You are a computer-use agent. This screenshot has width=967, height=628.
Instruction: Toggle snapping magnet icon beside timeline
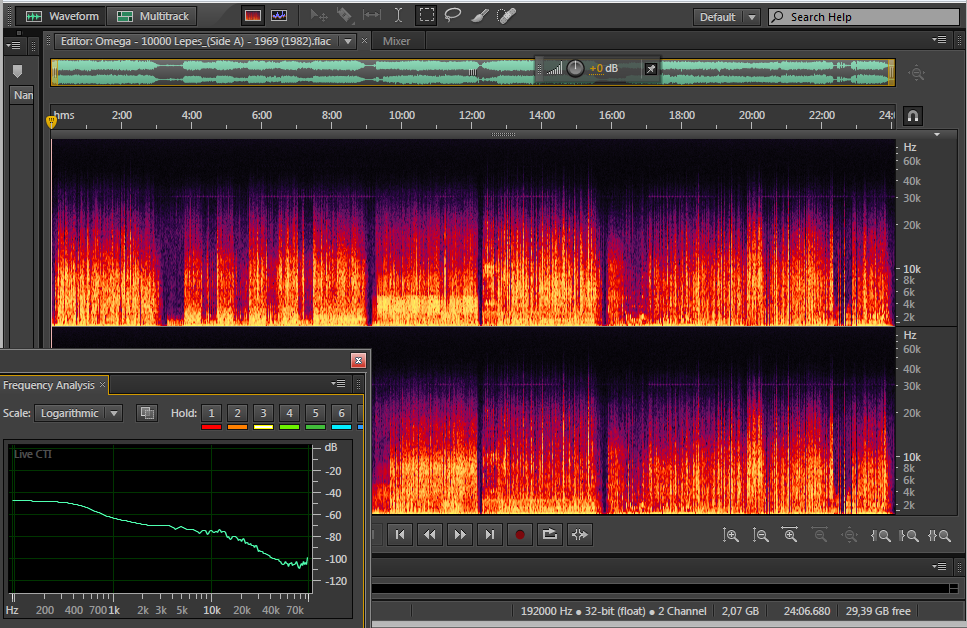click(x=913, y=116)
